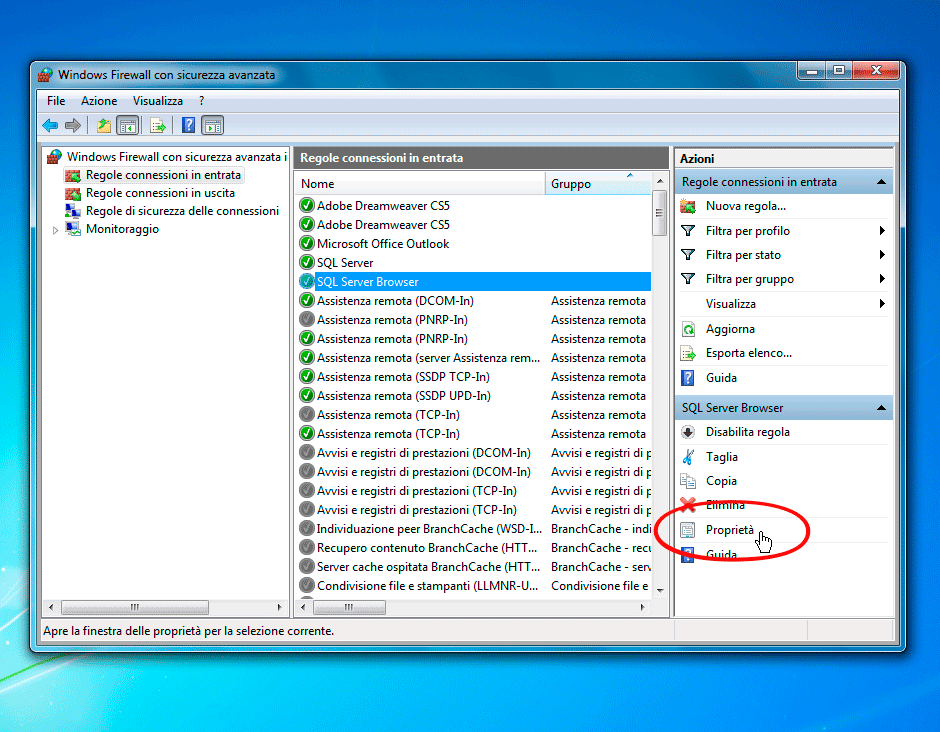Click the Filtra per profilo funnel icon
The image size is (940, 732).
tap(688, 231)
